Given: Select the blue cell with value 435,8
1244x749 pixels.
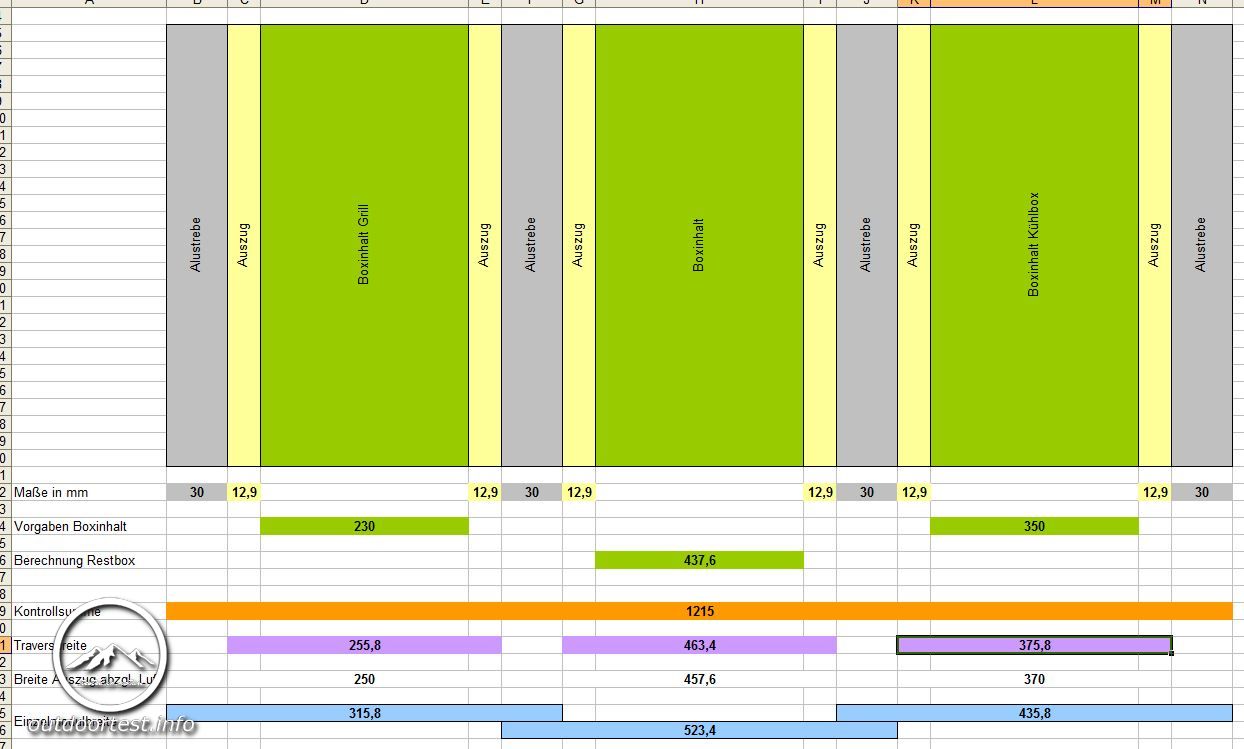Looking at the screenshot, I should click(x=1034, y=713).
